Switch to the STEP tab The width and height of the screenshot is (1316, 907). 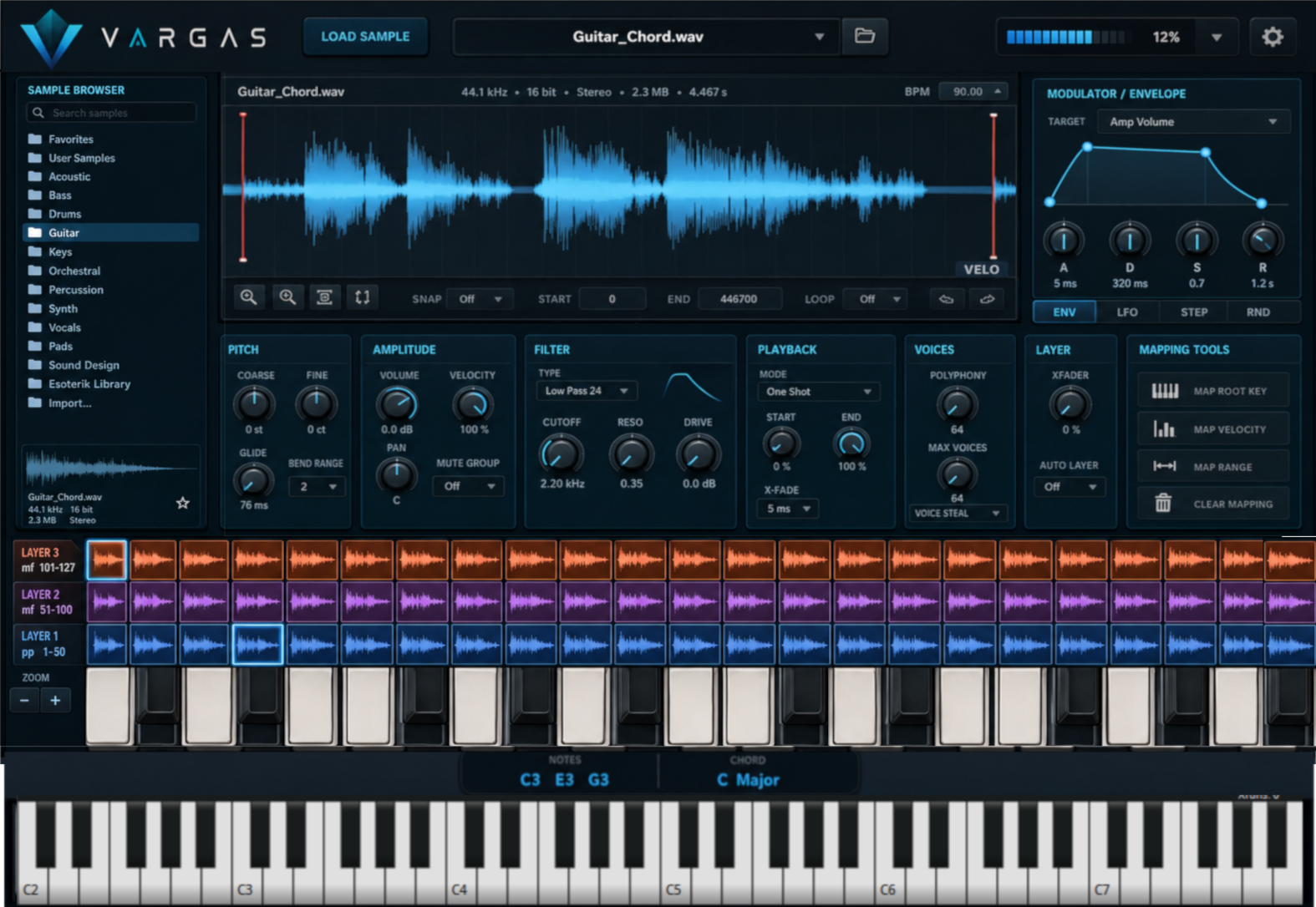pyautogui.click(x=1194, y=312)
